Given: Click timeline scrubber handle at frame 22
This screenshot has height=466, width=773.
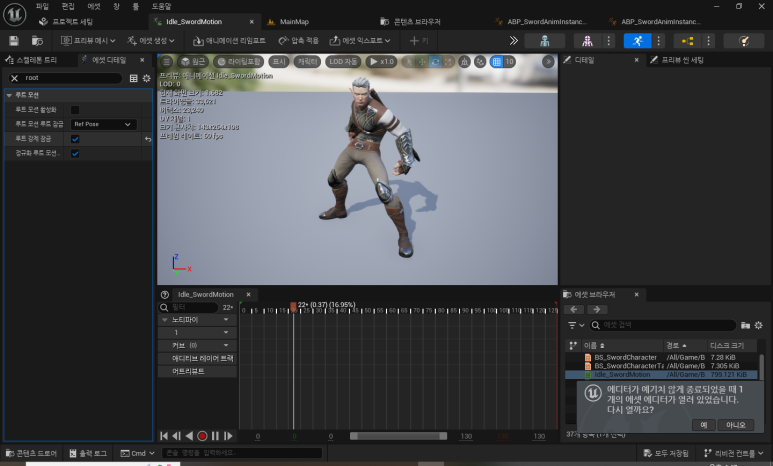Looking at the screenshot, I should [293, 307].
